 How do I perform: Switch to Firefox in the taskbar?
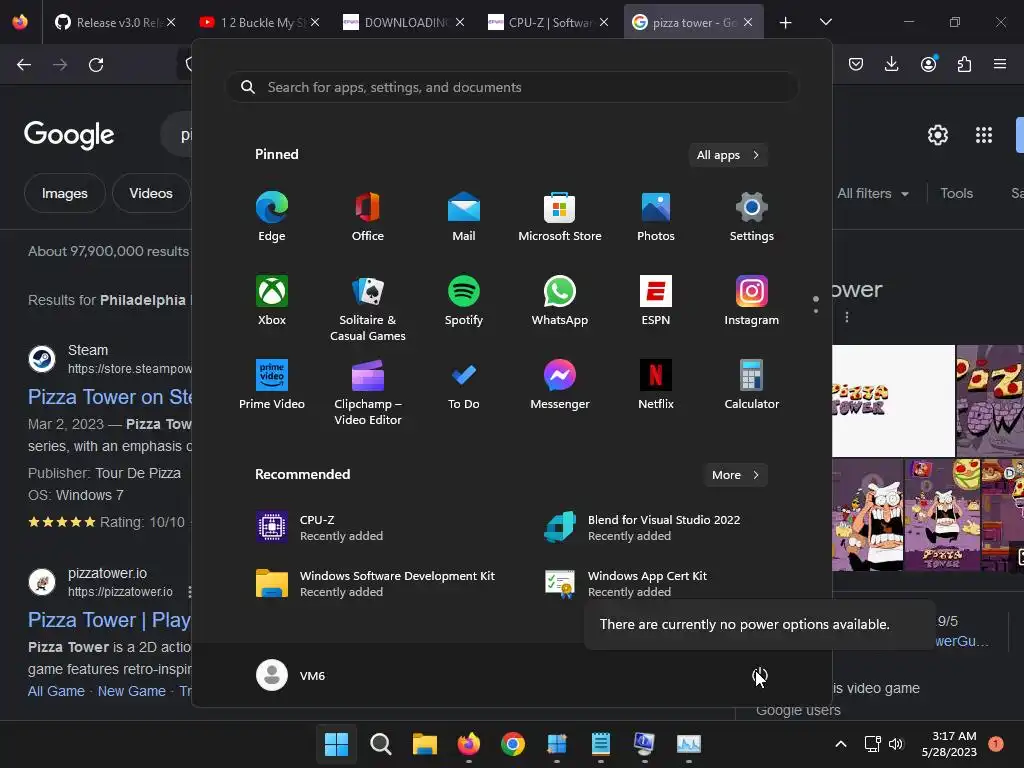point(468,744)
